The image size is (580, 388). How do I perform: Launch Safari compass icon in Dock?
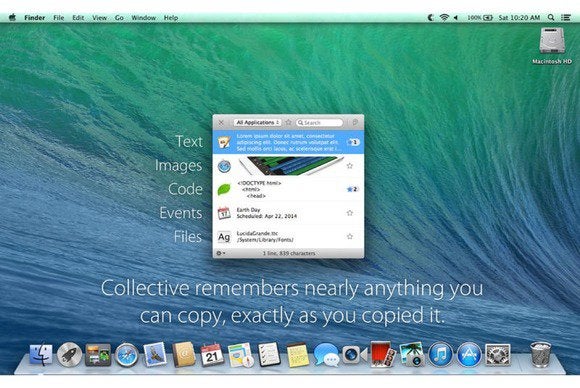[127, 355]
